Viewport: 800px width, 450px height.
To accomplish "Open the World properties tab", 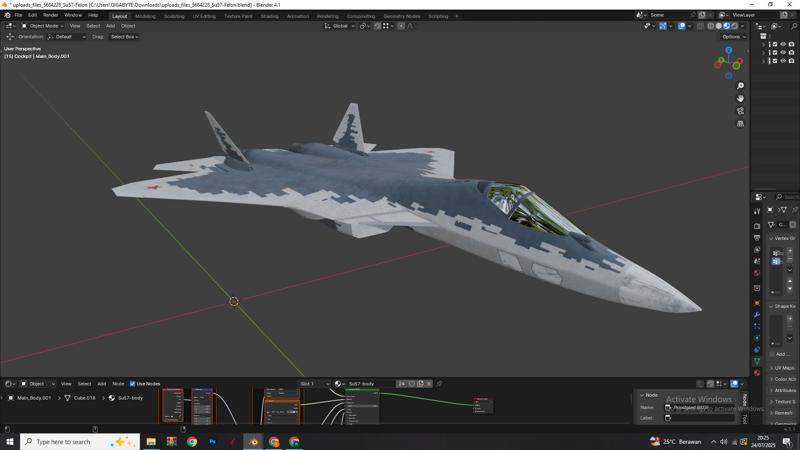I will pyautogui.click(x=757, y=273).
